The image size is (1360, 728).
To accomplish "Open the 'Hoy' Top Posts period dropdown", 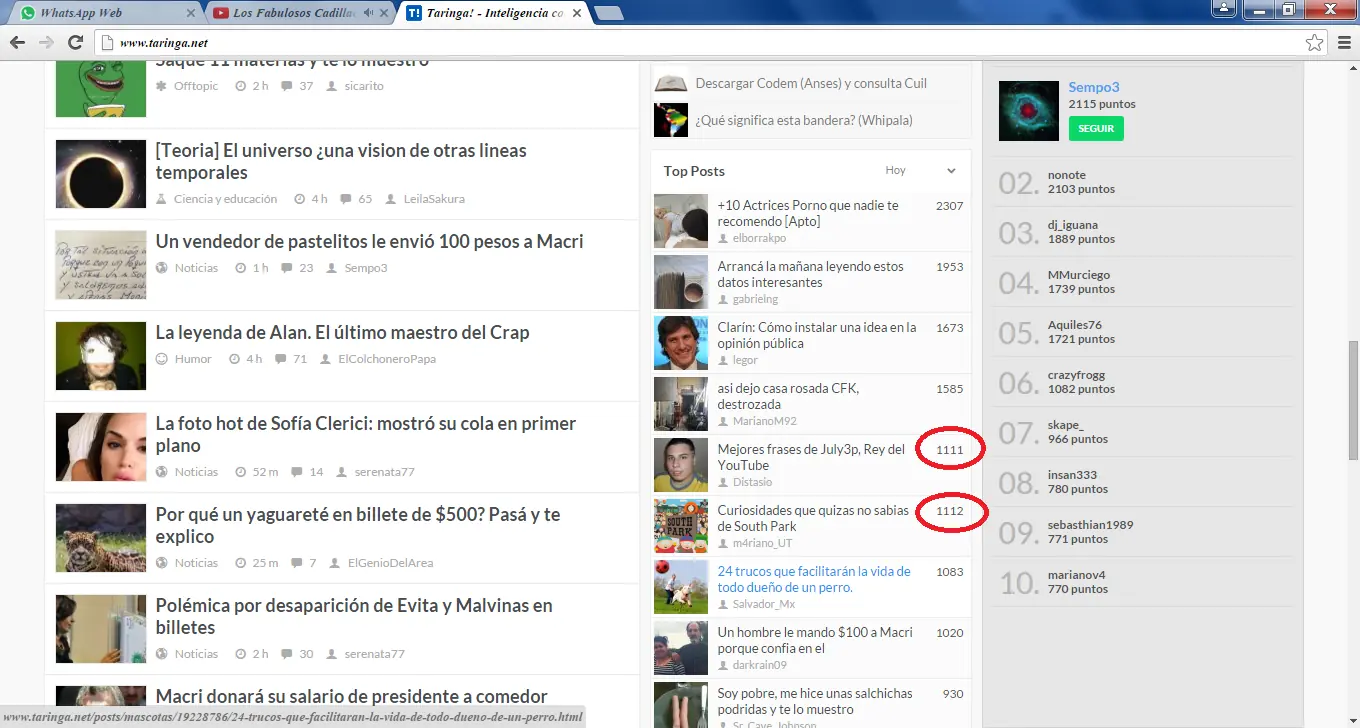I will [x=921, y=171].
